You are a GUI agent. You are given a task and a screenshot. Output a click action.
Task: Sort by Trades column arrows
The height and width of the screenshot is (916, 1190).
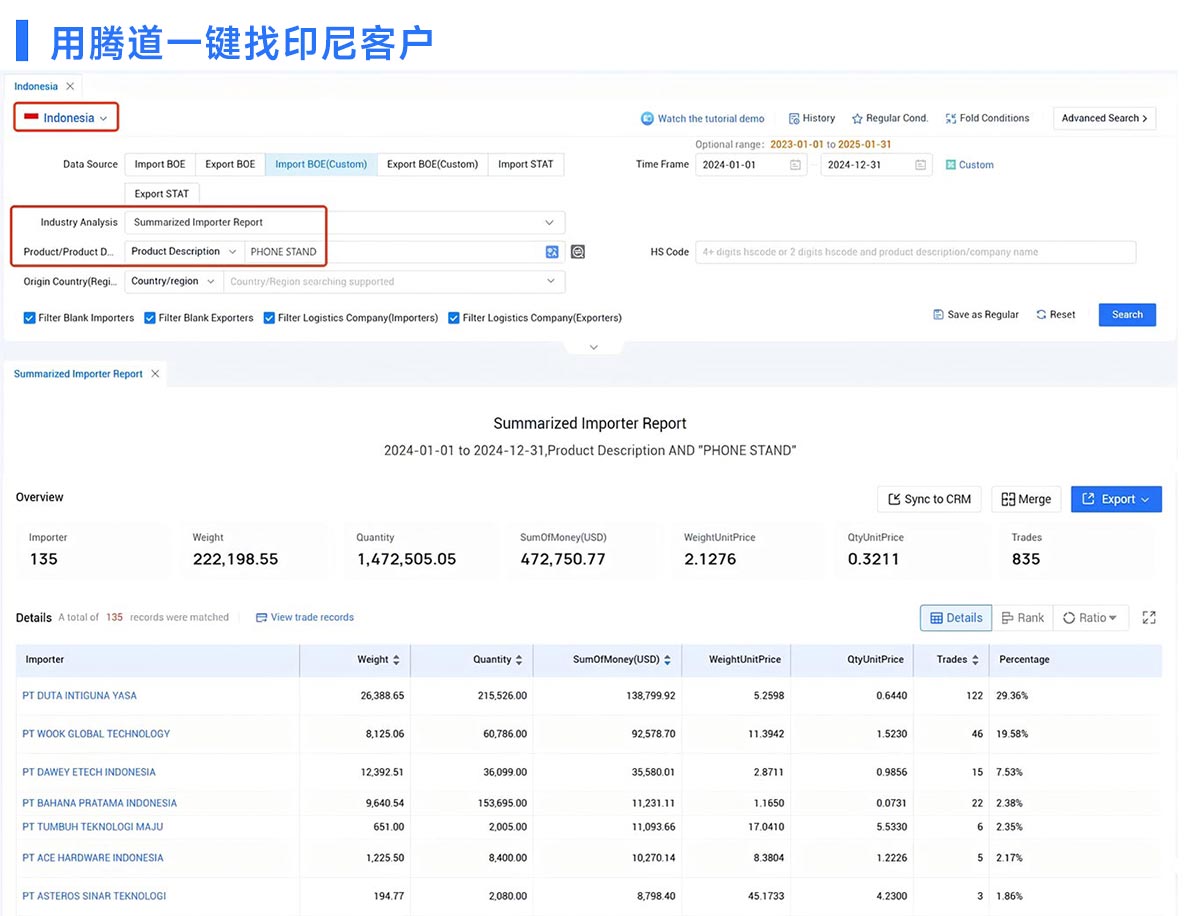click(x=975, y=660)
